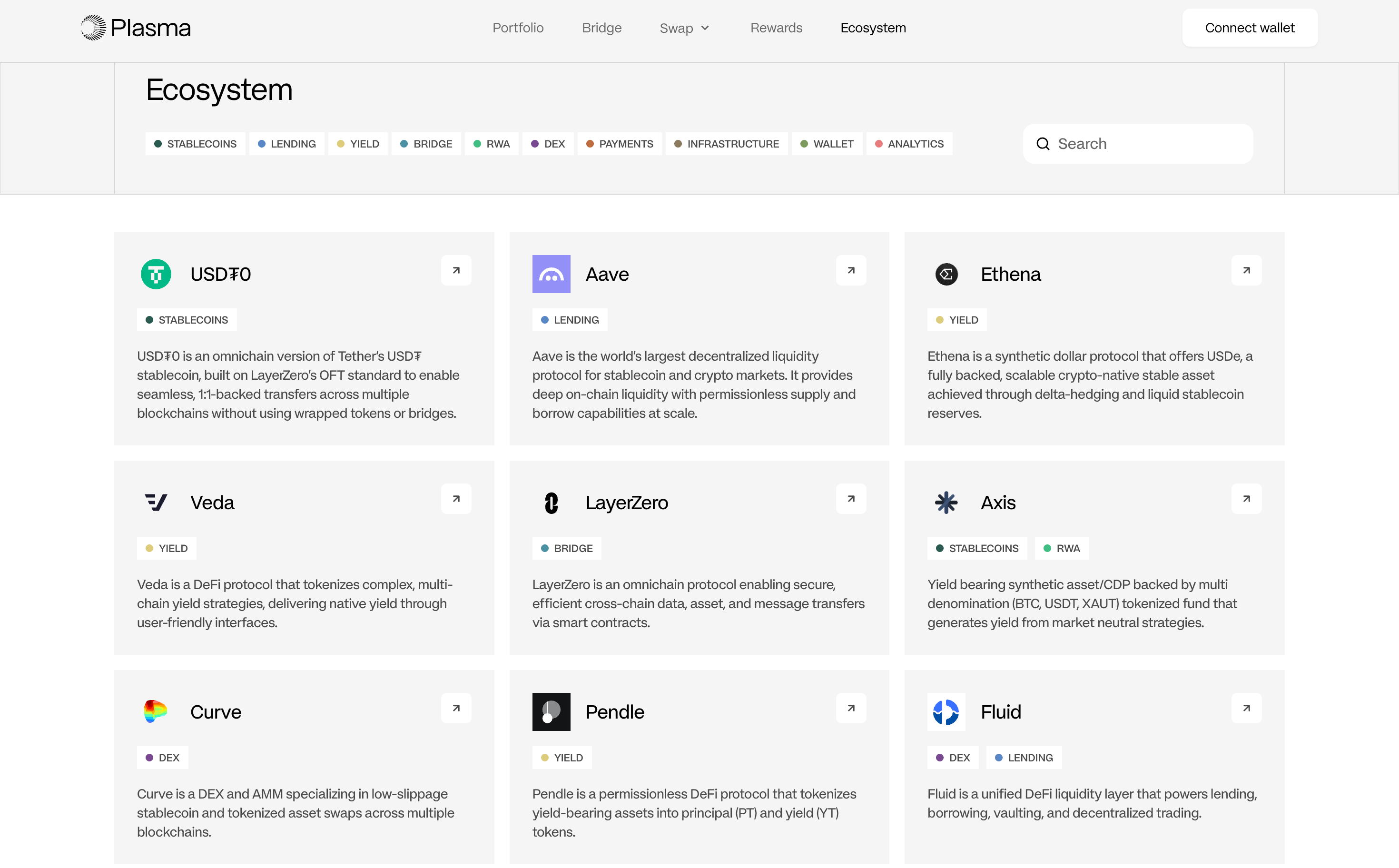
Task: Open Aave's external link arrow
Action: 851,270
